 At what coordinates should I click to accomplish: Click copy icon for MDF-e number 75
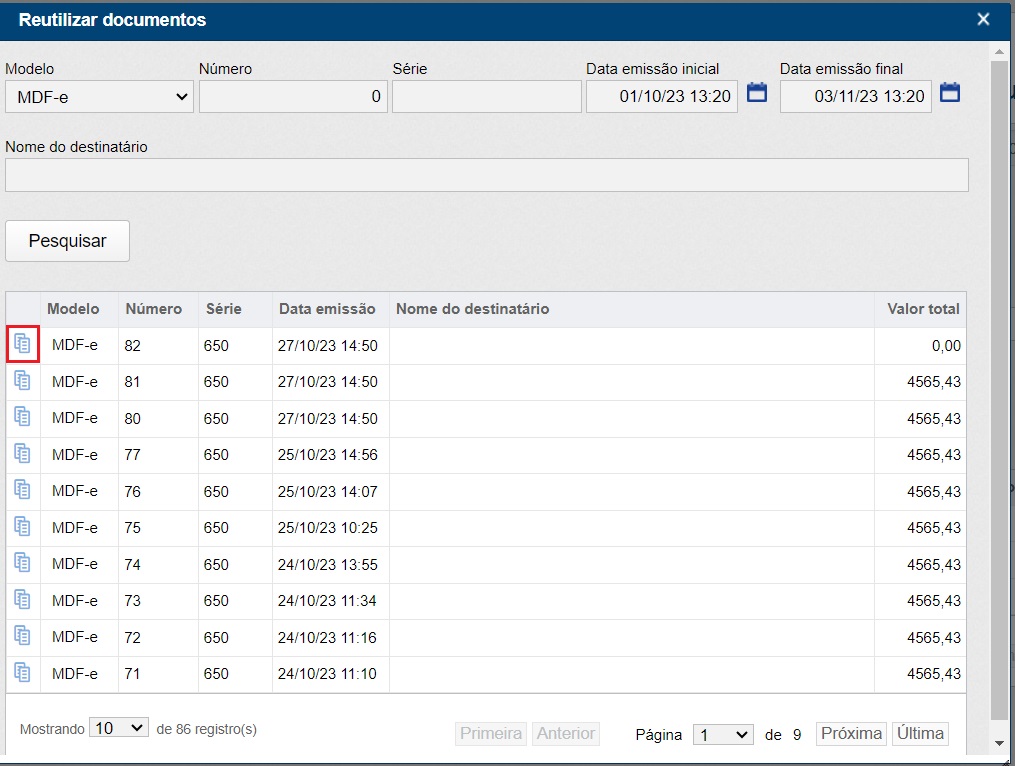click(x=22, y=526)
